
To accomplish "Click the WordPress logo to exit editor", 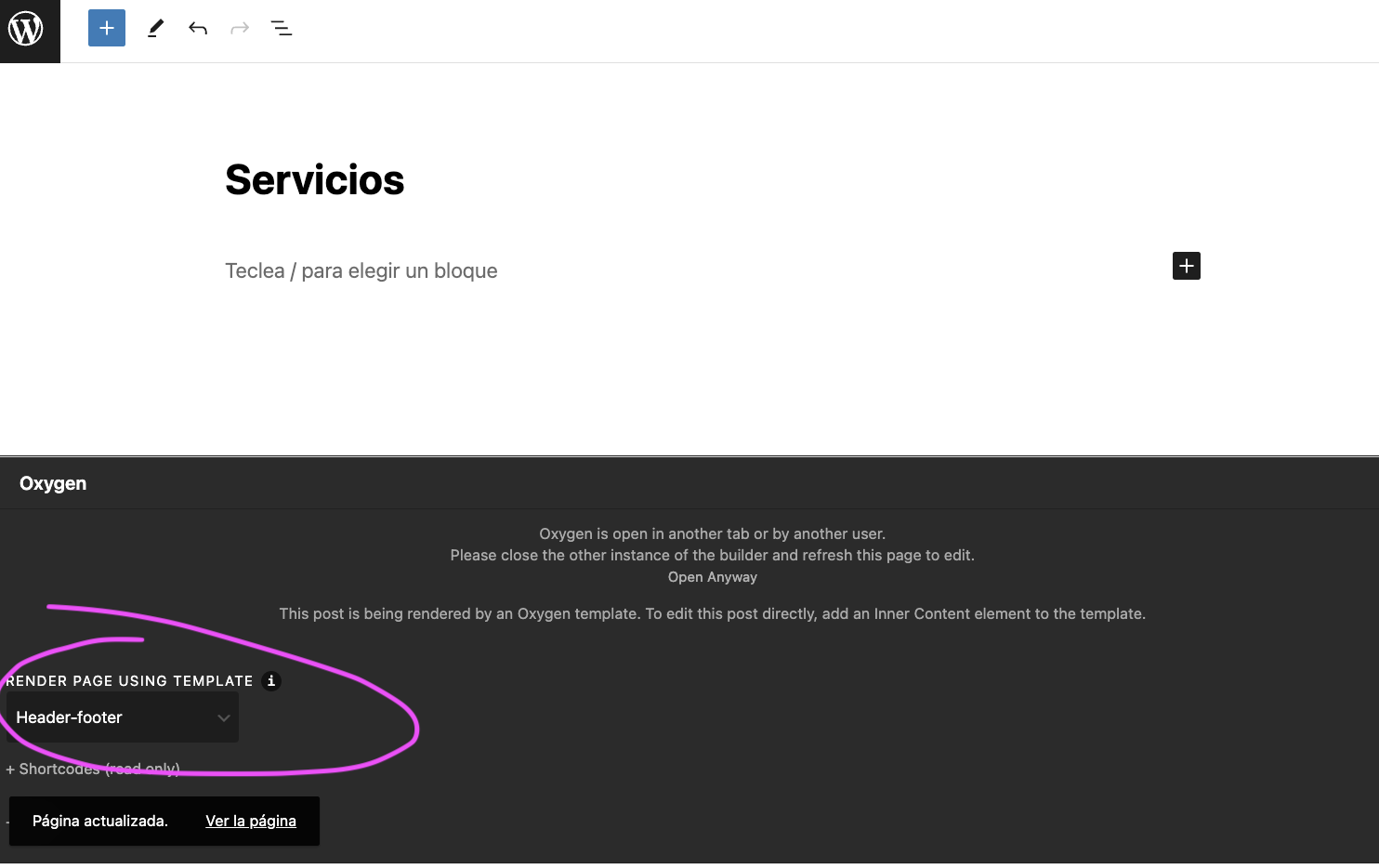I will tap(27, 30).
